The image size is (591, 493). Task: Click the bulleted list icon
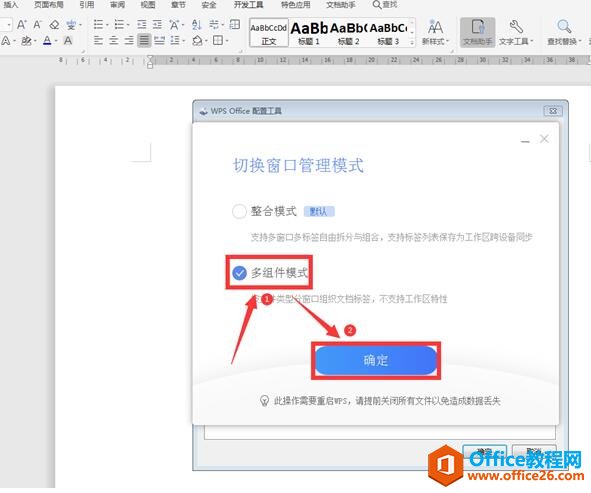point(98,25)
